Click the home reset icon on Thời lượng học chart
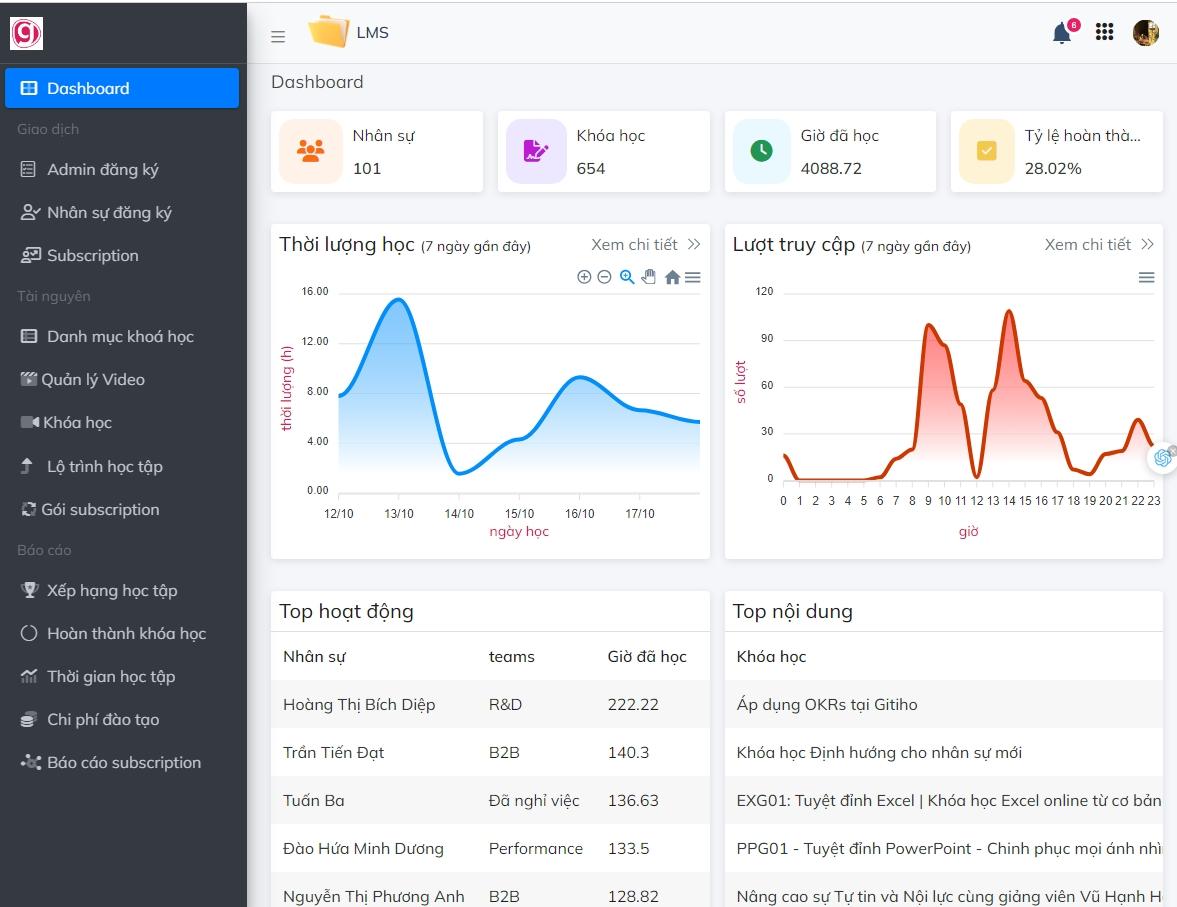The width and height of the screenshot is (1177, 907). [672, 277]
